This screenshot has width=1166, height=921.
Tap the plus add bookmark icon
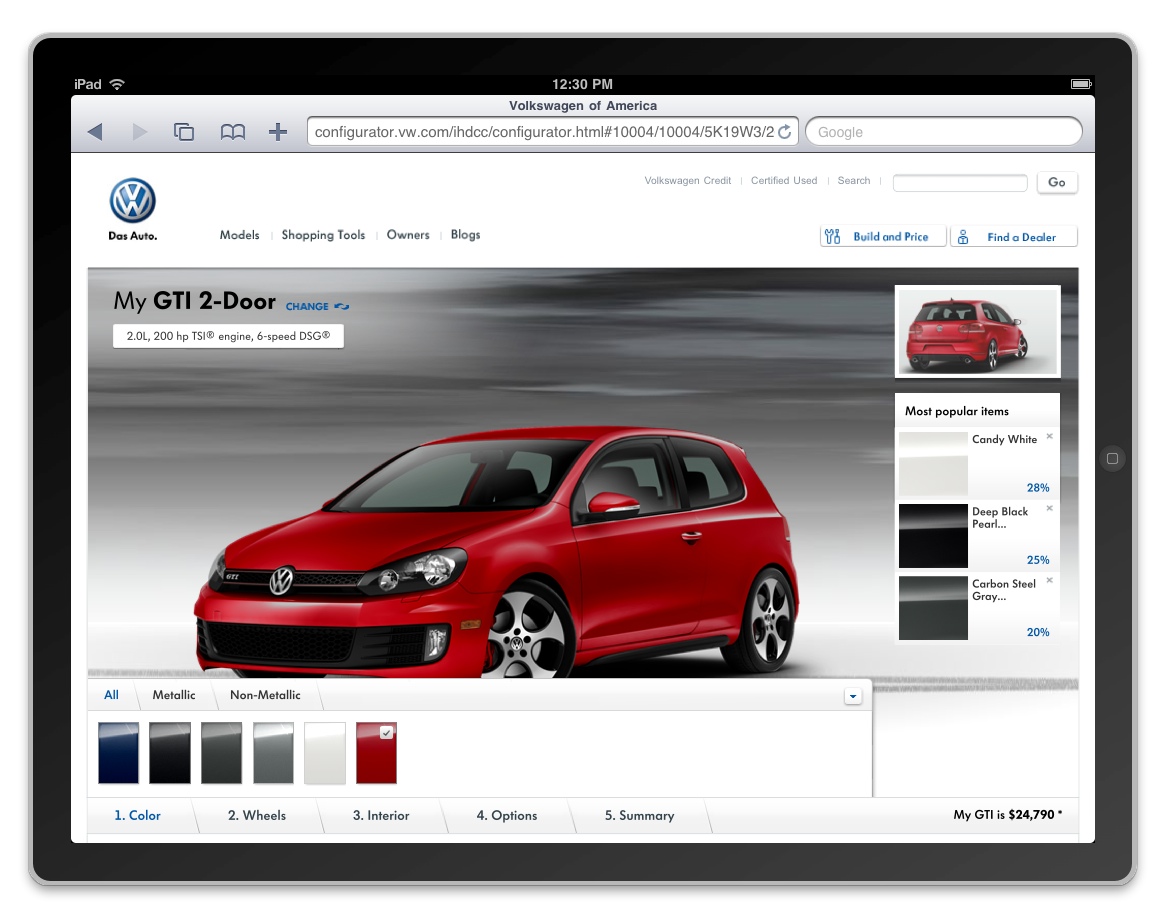(278, 132)
